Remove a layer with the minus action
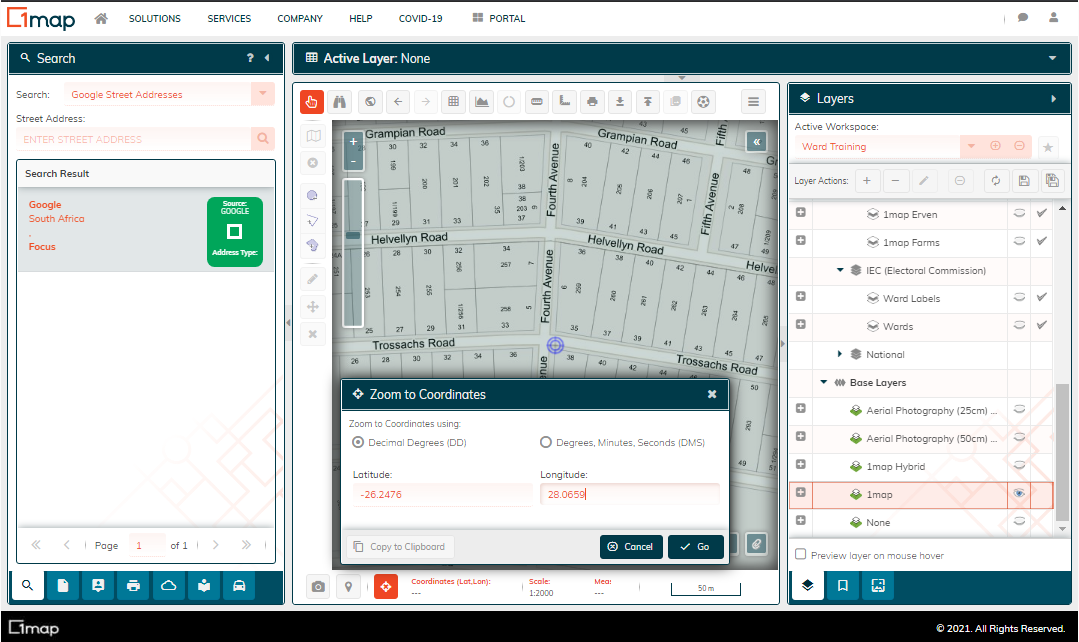 (895, 181)
